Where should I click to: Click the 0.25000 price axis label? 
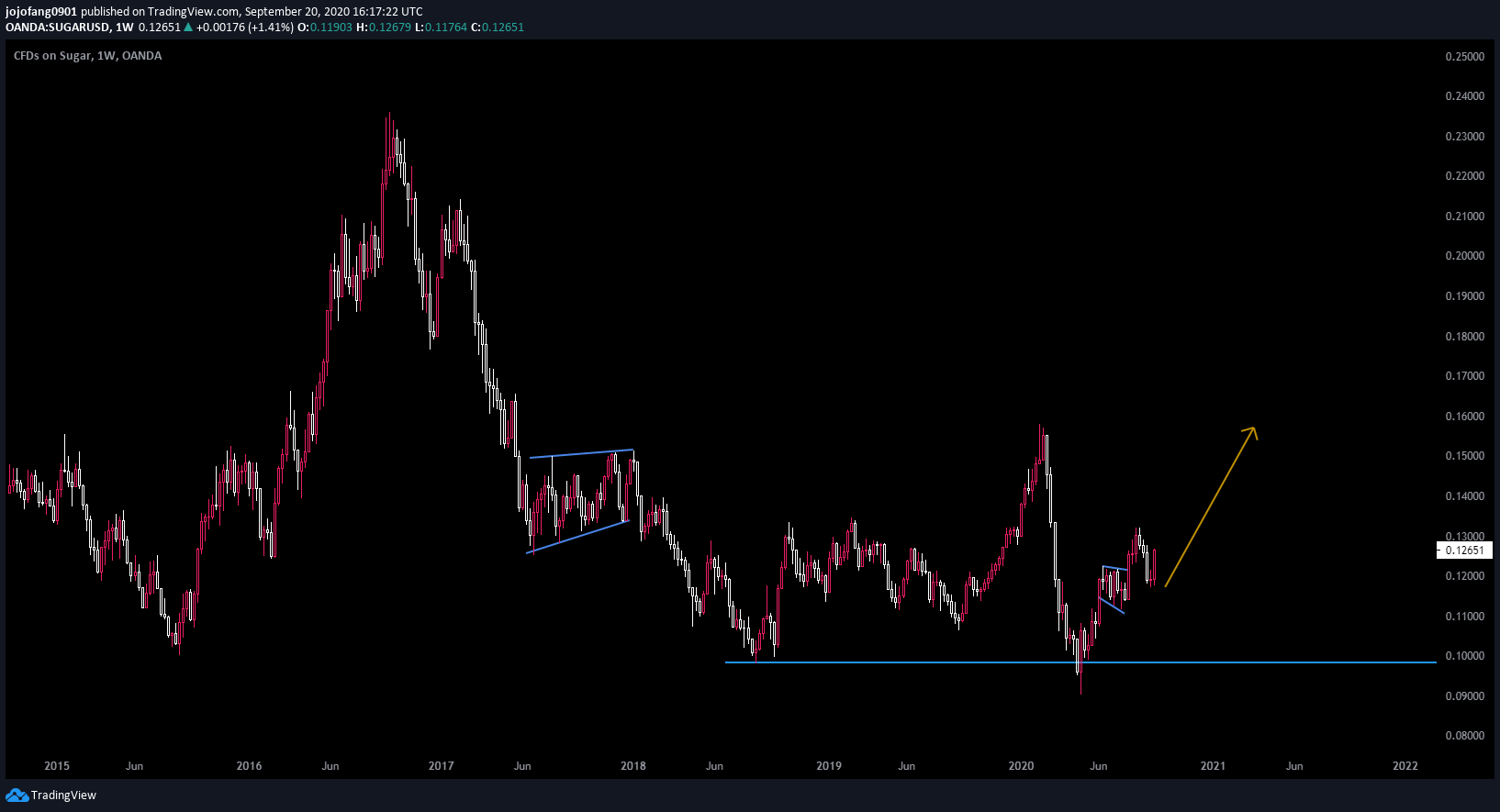1464,57
